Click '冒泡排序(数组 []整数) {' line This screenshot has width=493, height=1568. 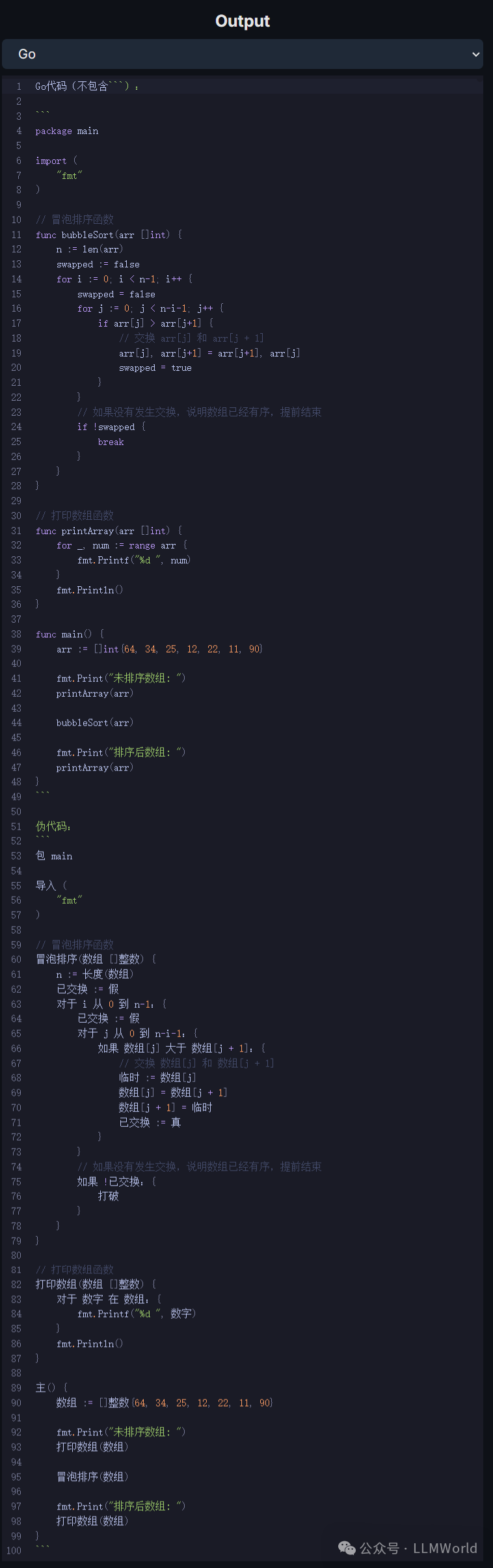96,960
